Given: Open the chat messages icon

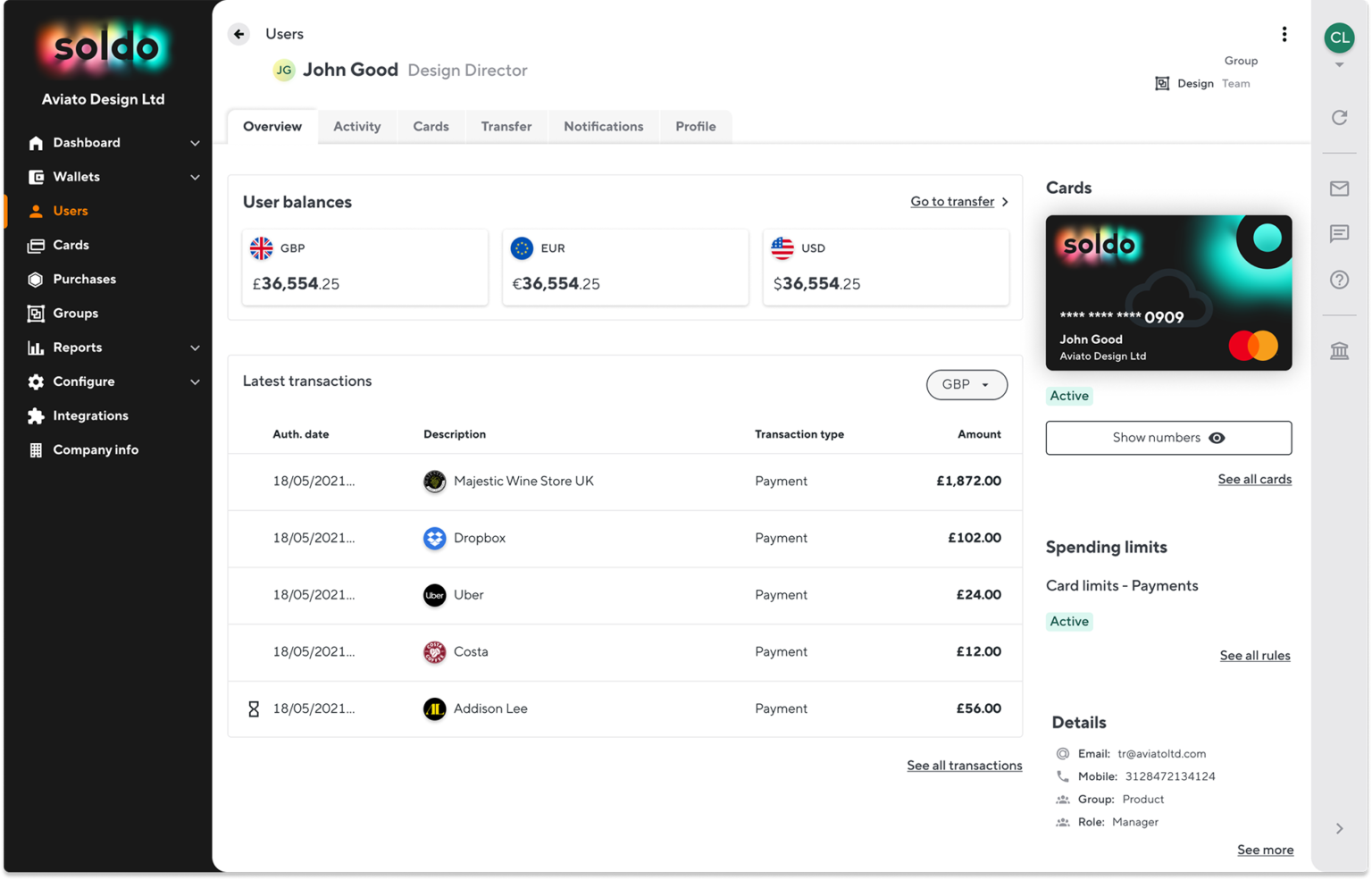Looking at the screenshot, I should [x=1339, y=234].
